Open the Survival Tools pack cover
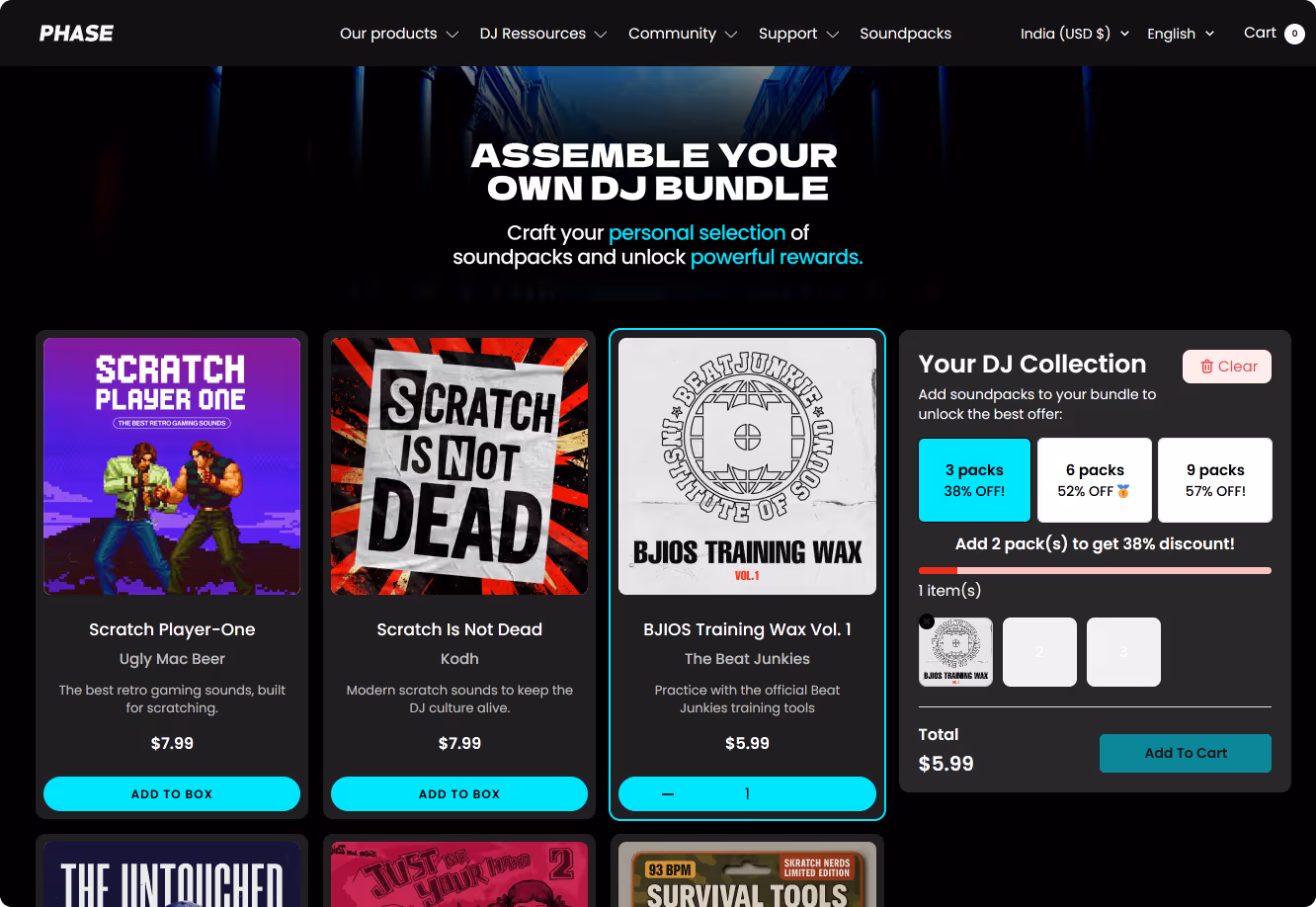The image size is (1316, 907). (x=747, y=874)
